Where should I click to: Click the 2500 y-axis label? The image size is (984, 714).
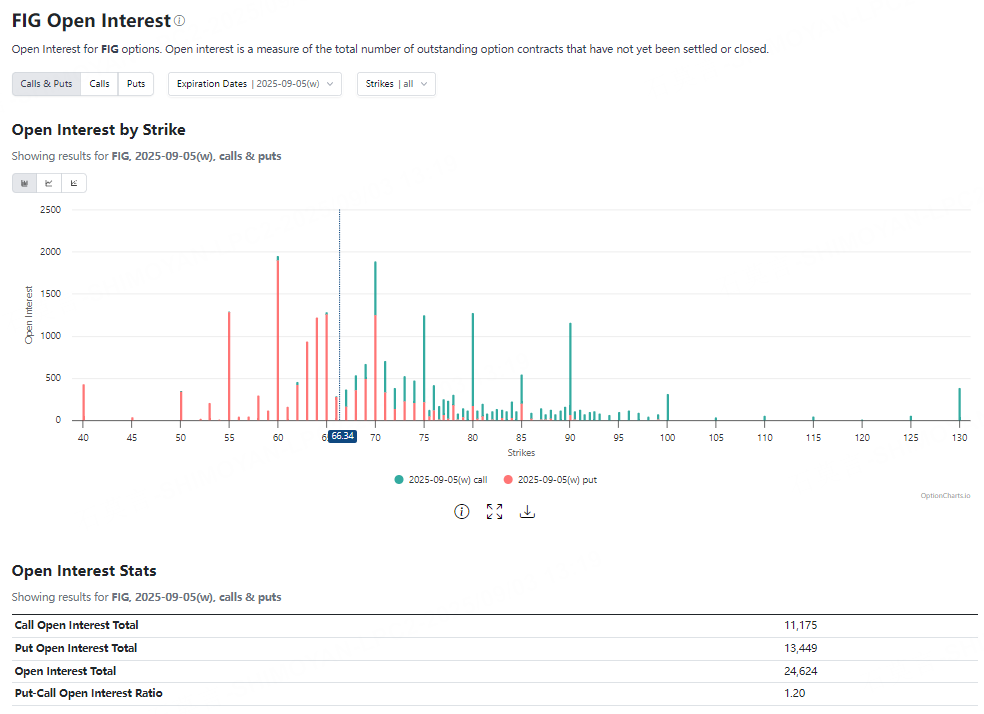pos(50,210)
